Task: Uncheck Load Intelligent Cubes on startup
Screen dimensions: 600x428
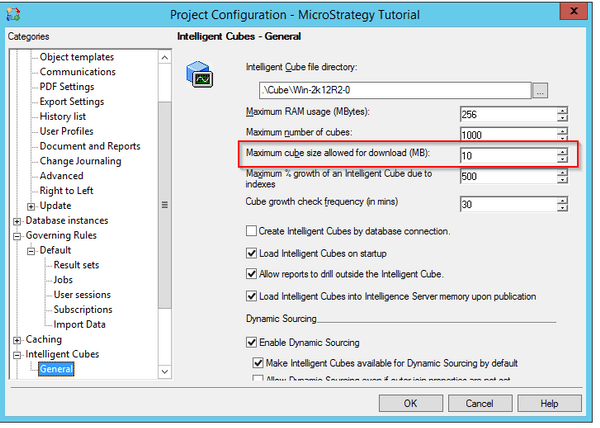Action: pos(252,253)
